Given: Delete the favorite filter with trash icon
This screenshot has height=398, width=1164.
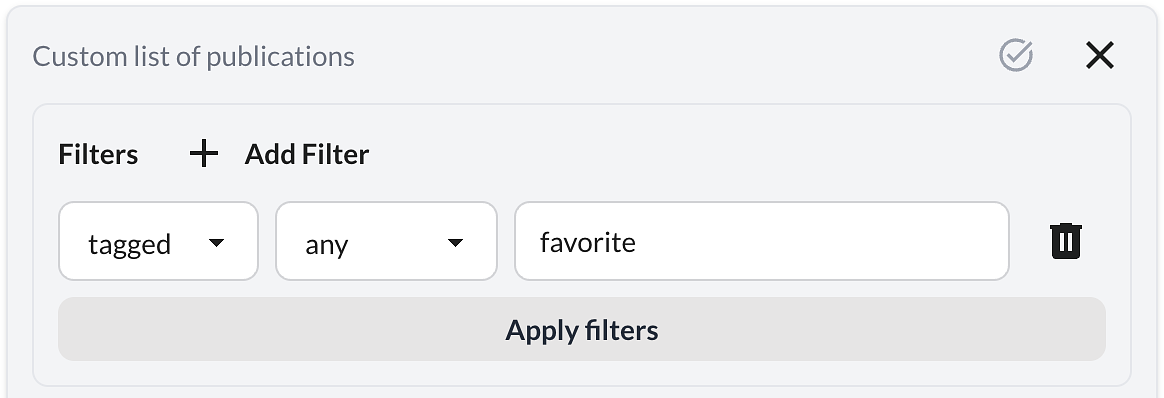Looking at the screenshot, I should click(x=1066, y=241).
